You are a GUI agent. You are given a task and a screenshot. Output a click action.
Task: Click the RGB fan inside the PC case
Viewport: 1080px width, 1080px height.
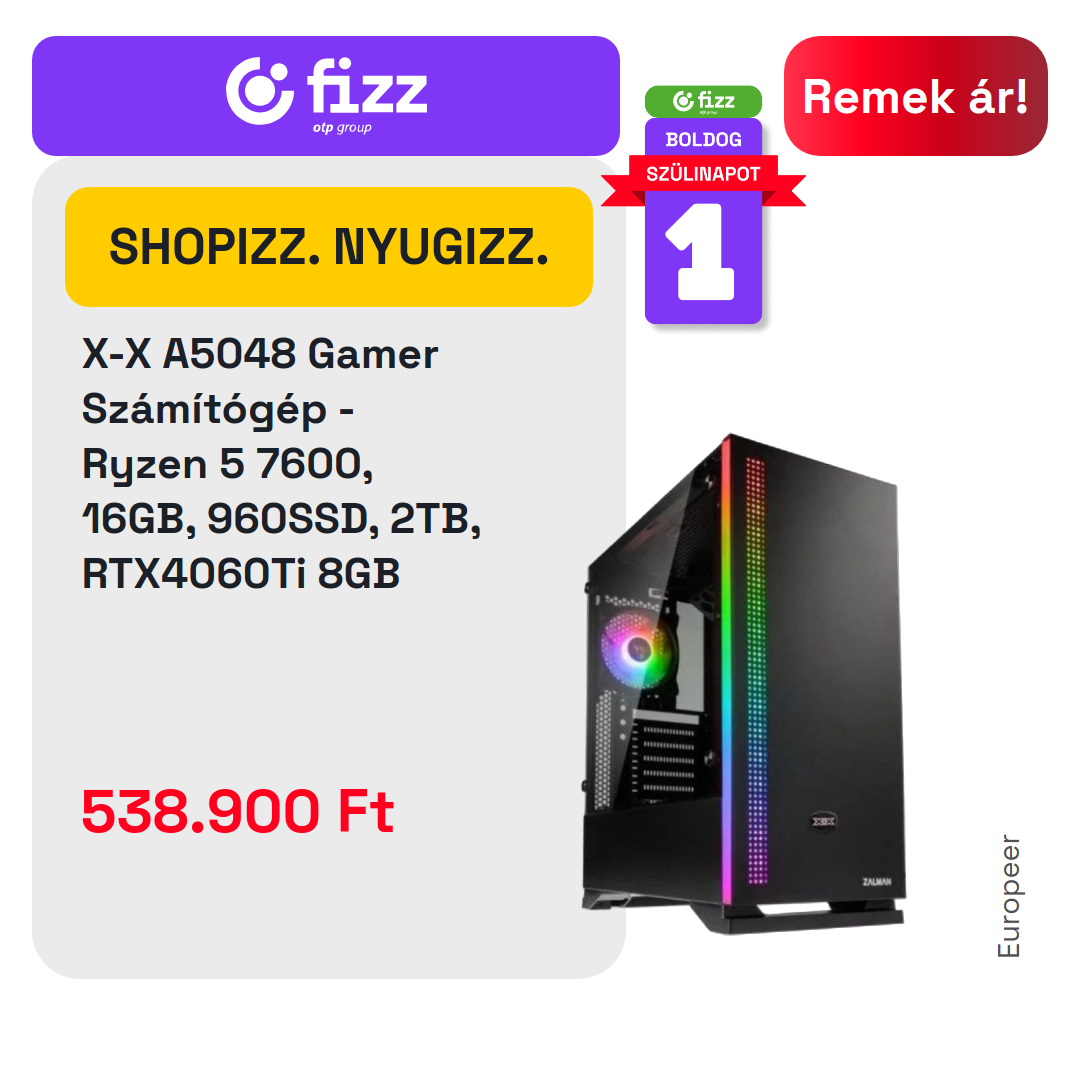click(x=635, y=649)
